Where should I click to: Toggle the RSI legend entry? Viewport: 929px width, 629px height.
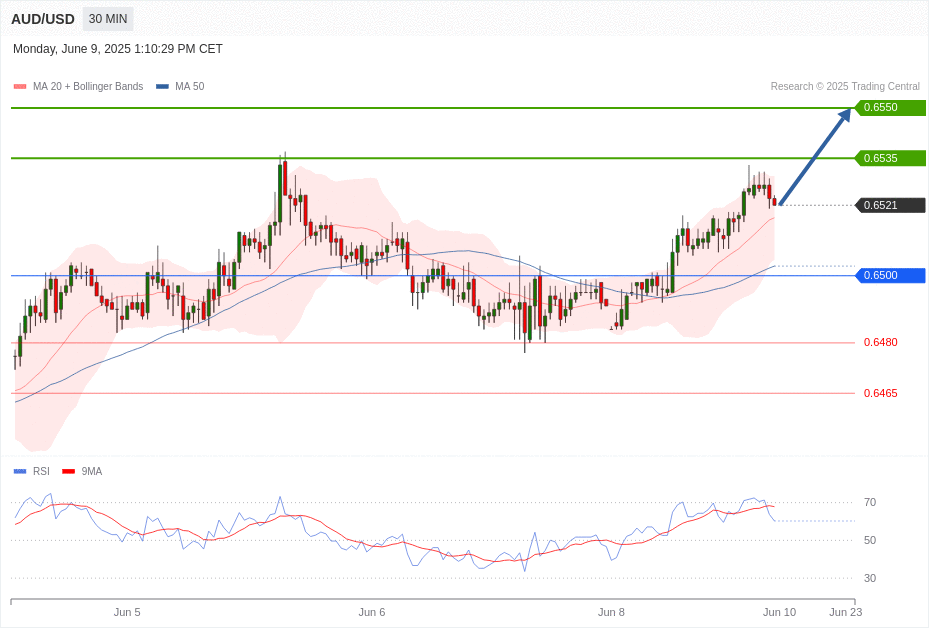31,471
